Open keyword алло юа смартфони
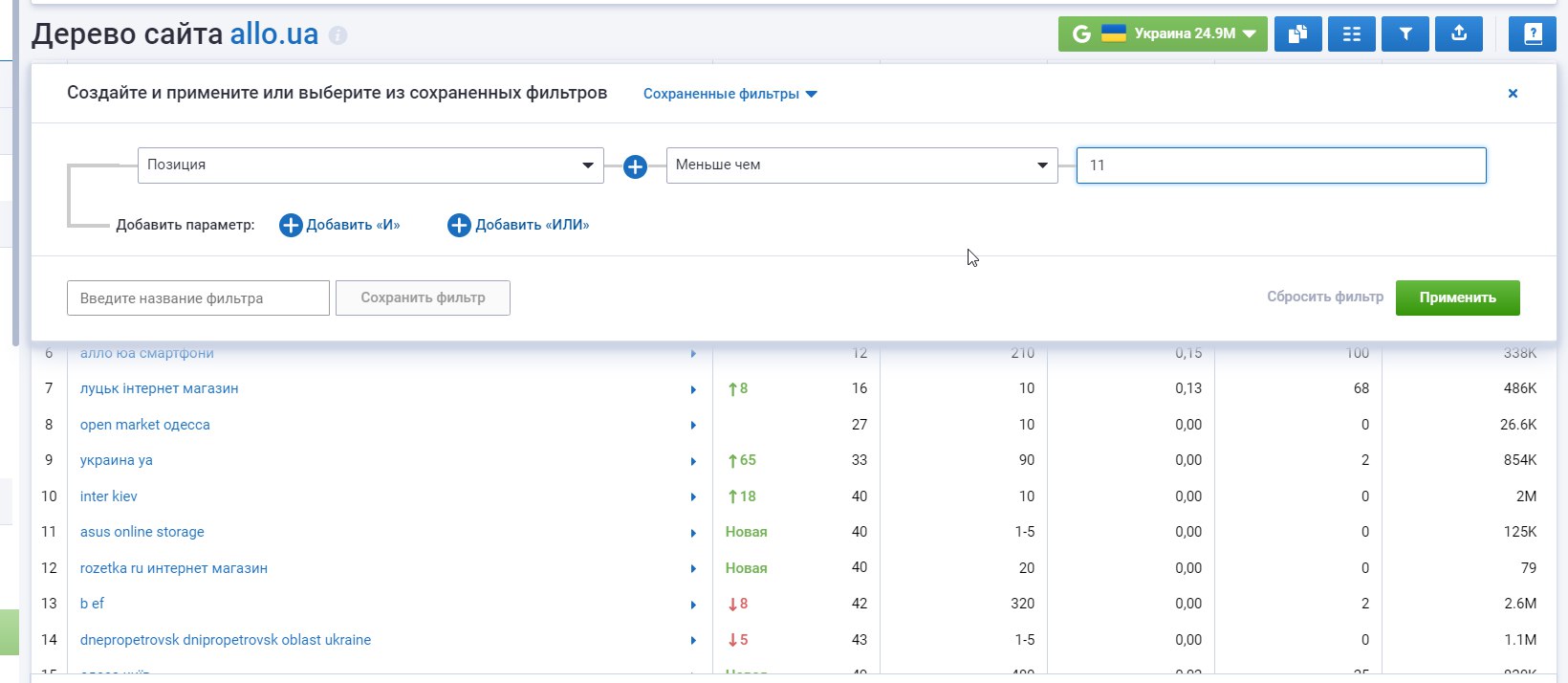This screenshot has width=1568, height=683. point(147,353)
